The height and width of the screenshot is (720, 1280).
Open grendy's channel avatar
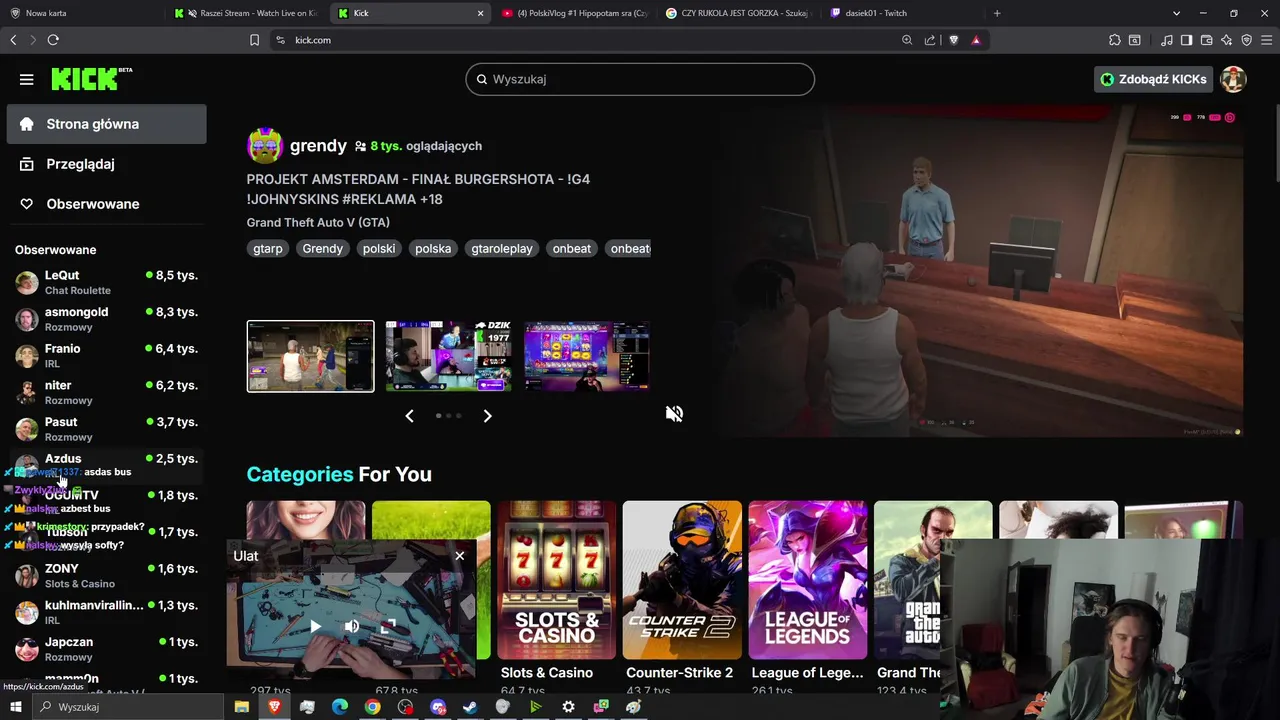265,146
